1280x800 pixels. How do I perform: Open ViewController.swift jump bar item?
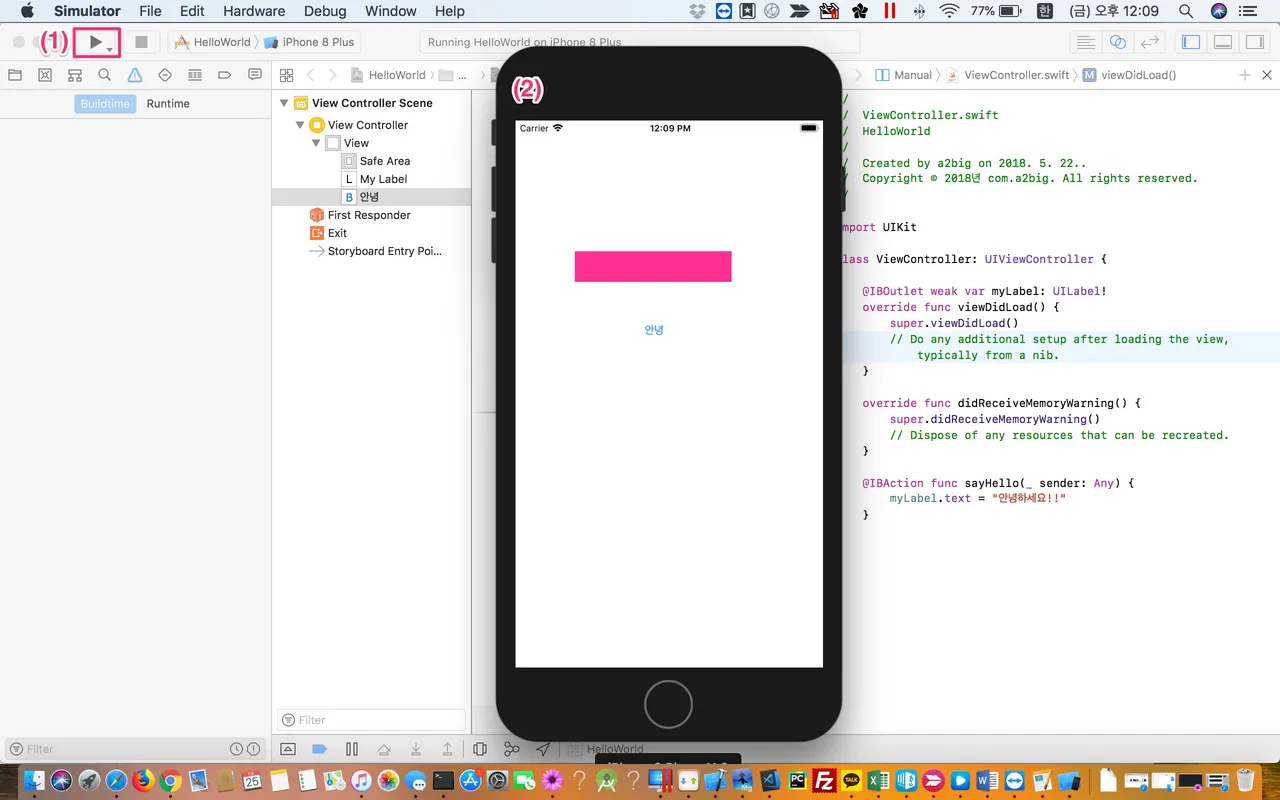pos(1008,75)
